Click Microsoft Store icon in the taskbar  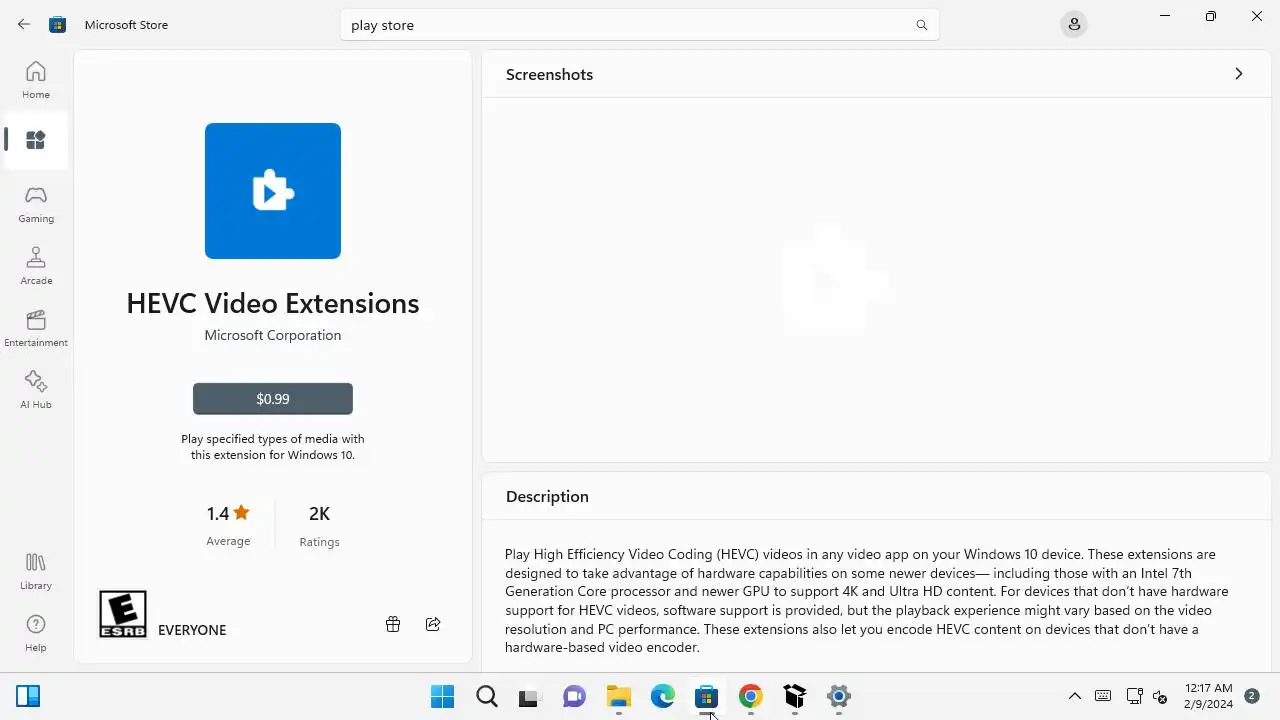(x=707, y=696)
